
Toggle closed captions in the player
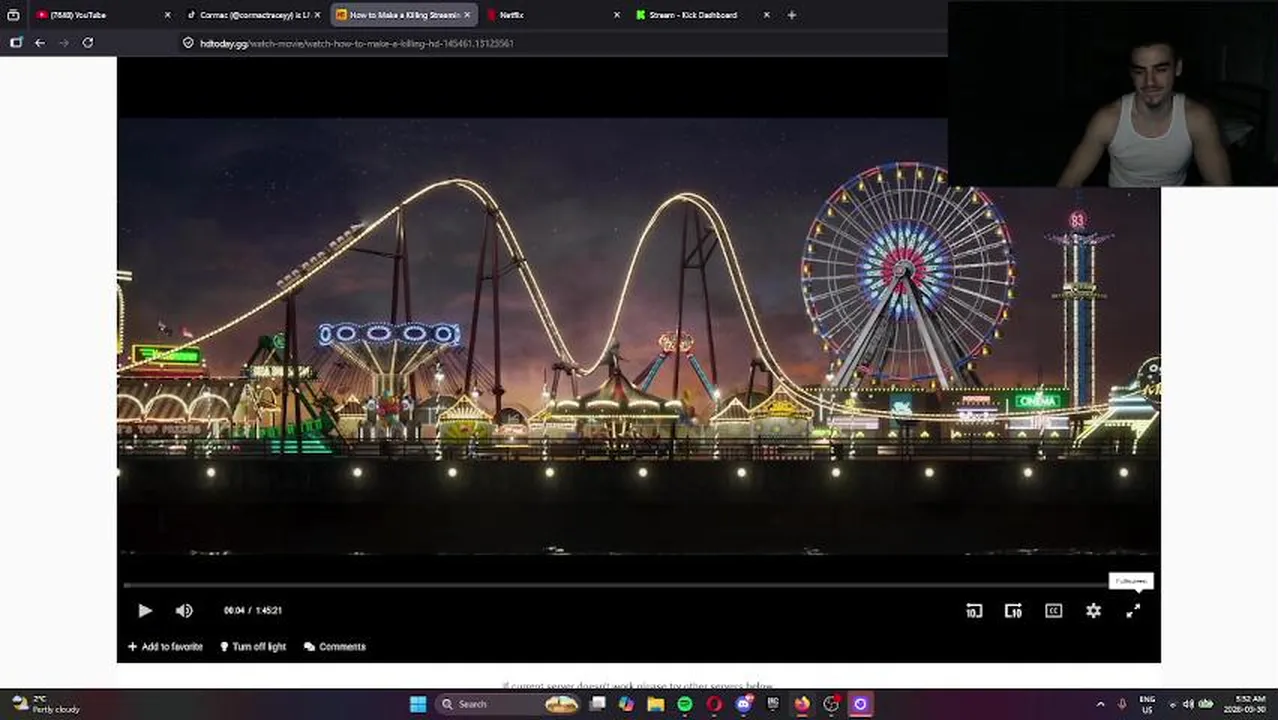tap(1053, 611)
